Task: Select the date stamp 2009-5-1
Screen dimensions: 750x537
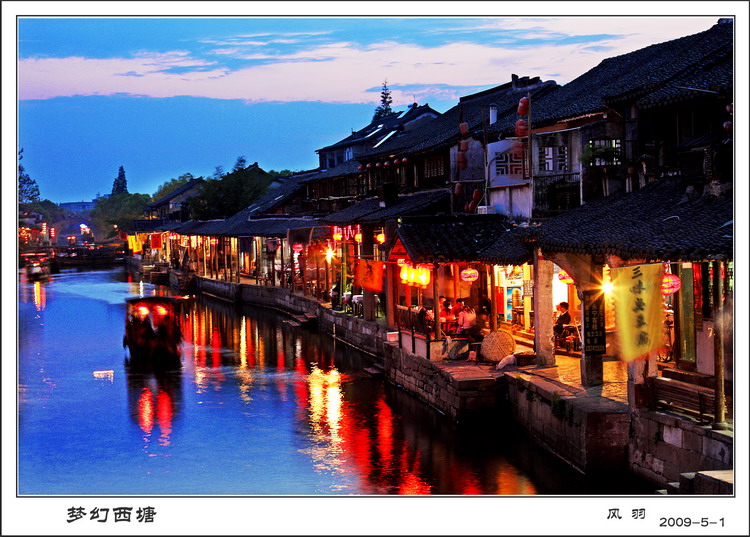Action: pos(692,522)
